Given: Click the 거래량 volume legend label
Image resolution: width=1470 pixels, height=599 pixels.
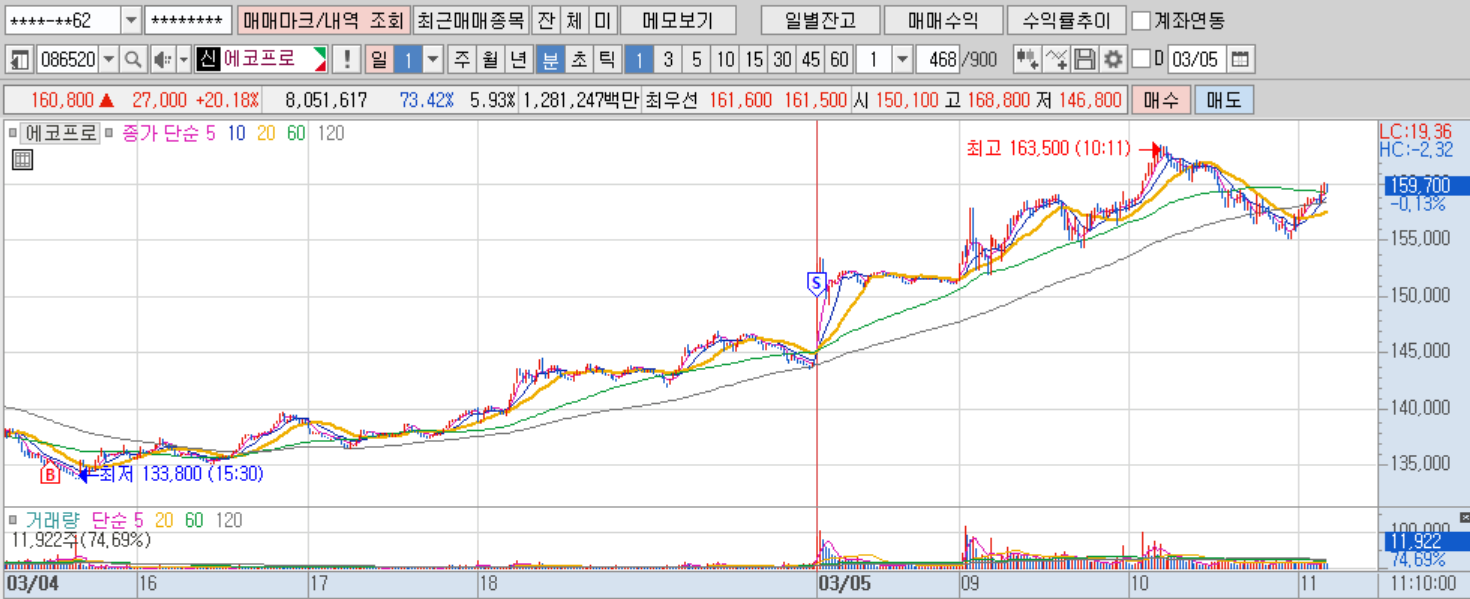Looking at the screenshot, I should [x=54, y=520].
